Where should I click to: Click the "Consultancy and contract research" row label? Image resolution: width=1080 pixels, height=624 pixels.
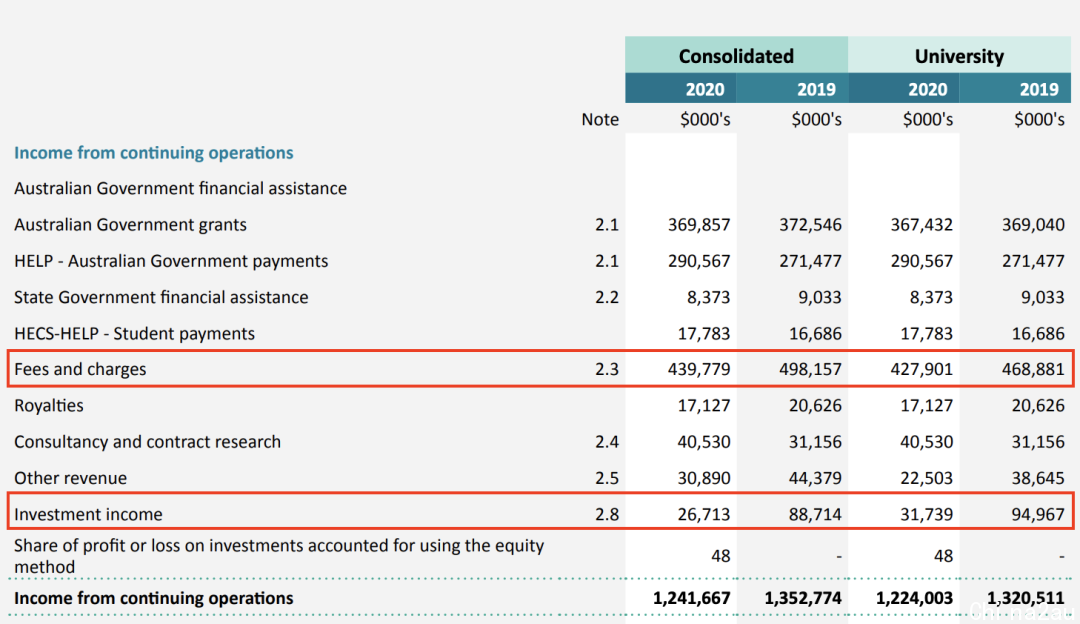coord(147,441)
